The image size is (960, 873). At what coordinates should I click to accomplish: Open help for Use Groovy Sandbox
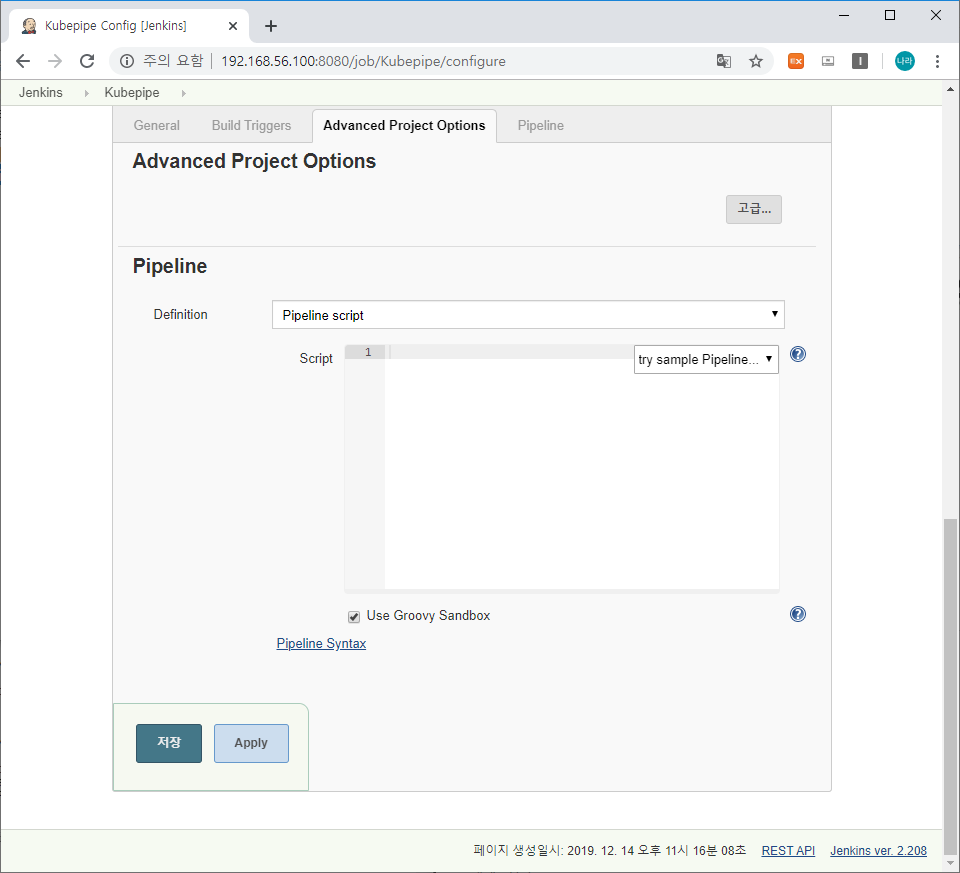(798, 614)
